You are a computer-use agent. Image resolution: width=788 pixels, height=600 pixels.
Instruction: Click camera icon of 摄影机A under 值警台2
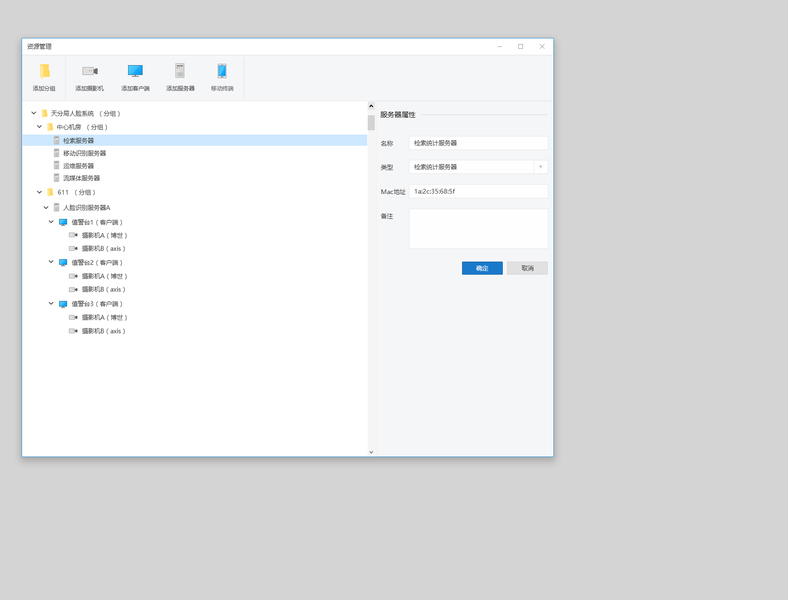point(73,276)
